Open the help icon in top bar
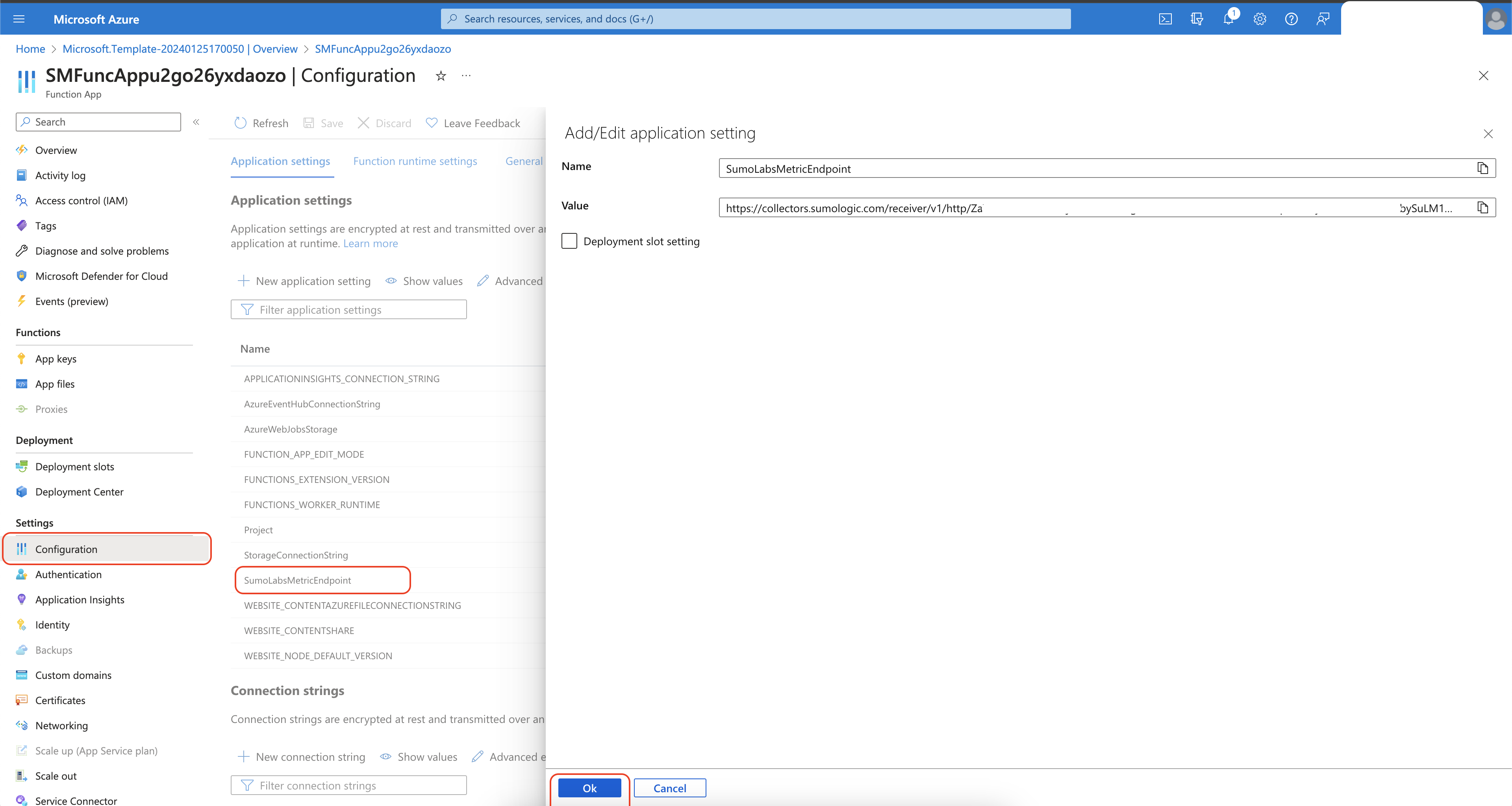The image size is (1512, 806). pos(1291,18)
